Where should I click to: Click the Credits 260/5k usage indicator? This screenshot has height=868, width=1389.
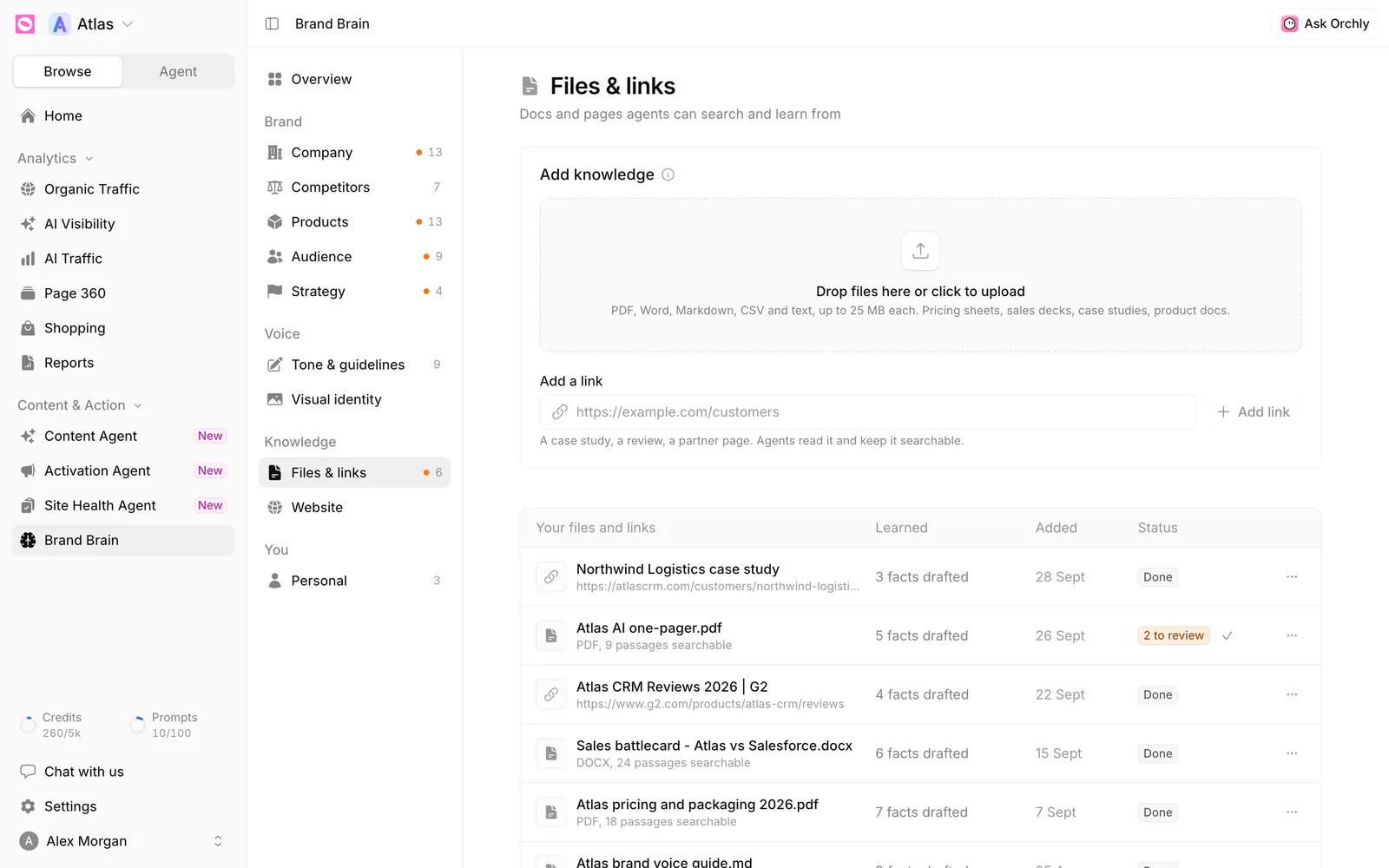click(52, 725)
